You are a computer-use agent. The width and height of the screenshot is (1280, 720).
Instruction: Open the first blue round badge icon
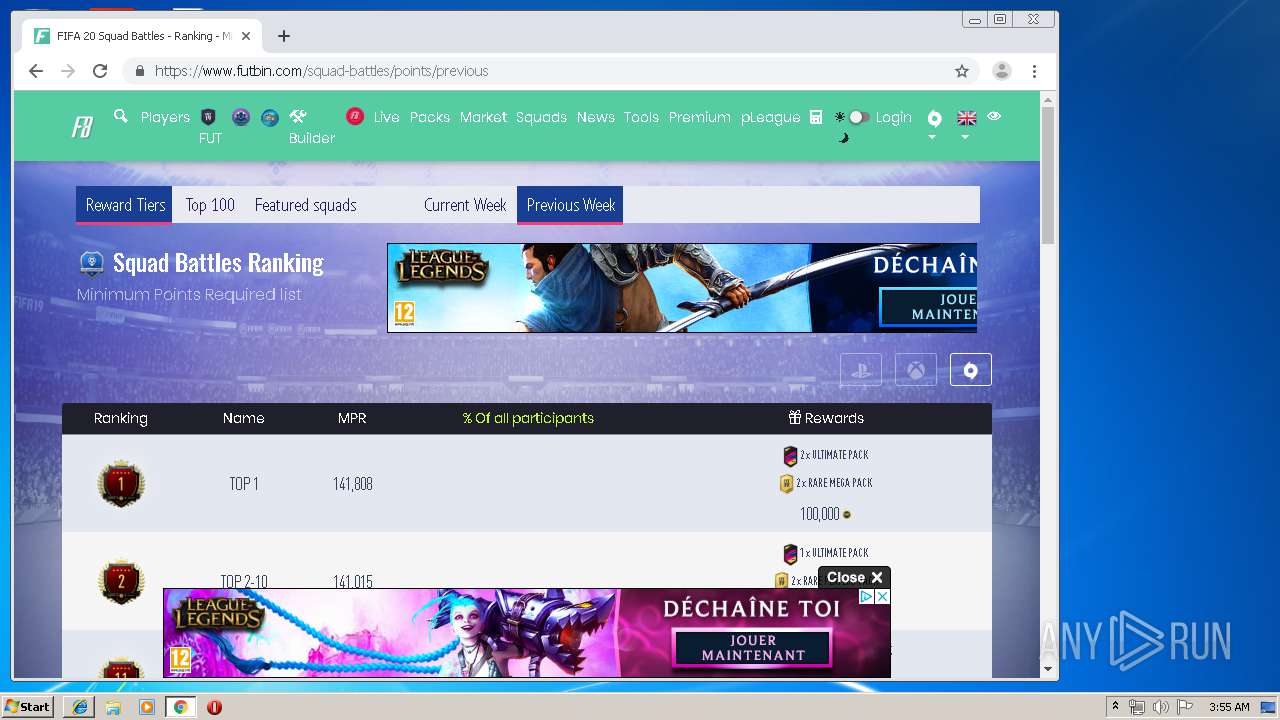point(241,117)
